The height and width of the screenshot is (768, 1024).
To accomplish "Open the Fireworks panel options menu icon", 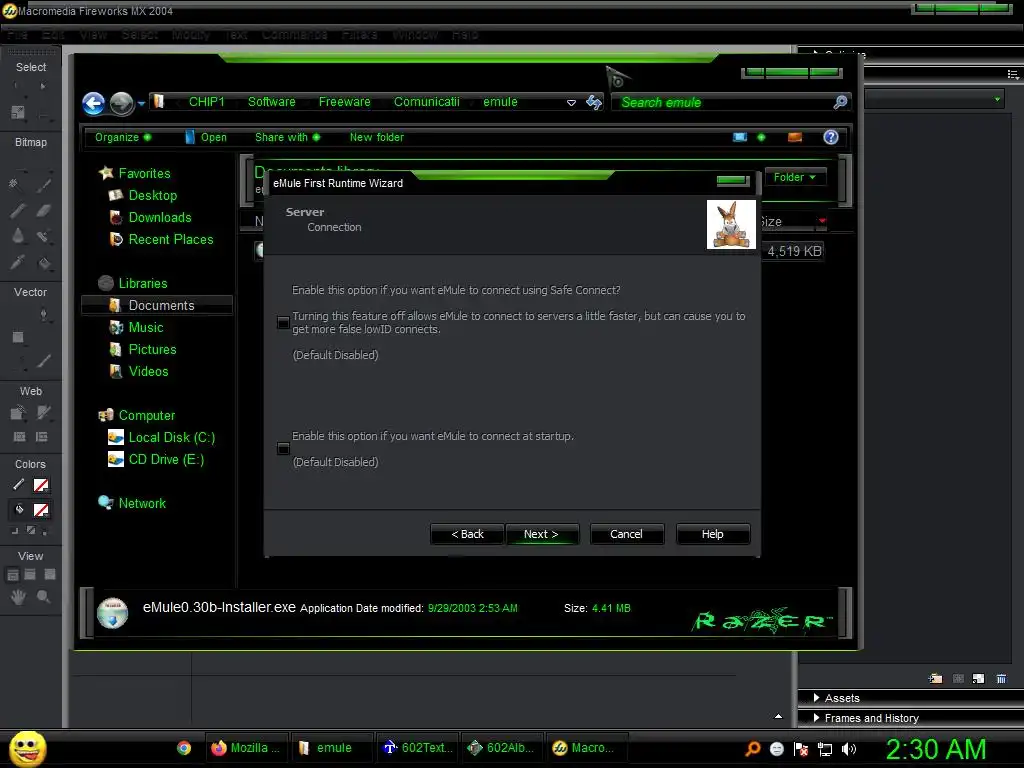I will point(1013,74).
